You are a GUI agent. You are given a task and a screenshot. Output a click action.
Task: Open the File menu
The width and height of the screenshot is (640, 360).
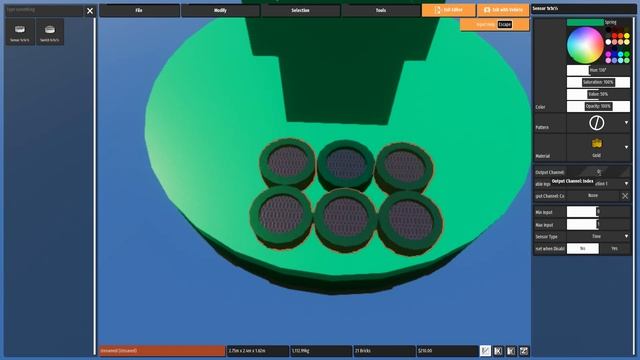coord(139,10)
